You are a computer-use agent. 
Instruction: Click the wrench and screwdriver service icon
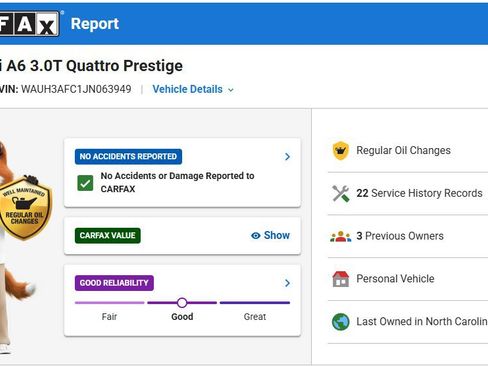click(x=341, y=193)
